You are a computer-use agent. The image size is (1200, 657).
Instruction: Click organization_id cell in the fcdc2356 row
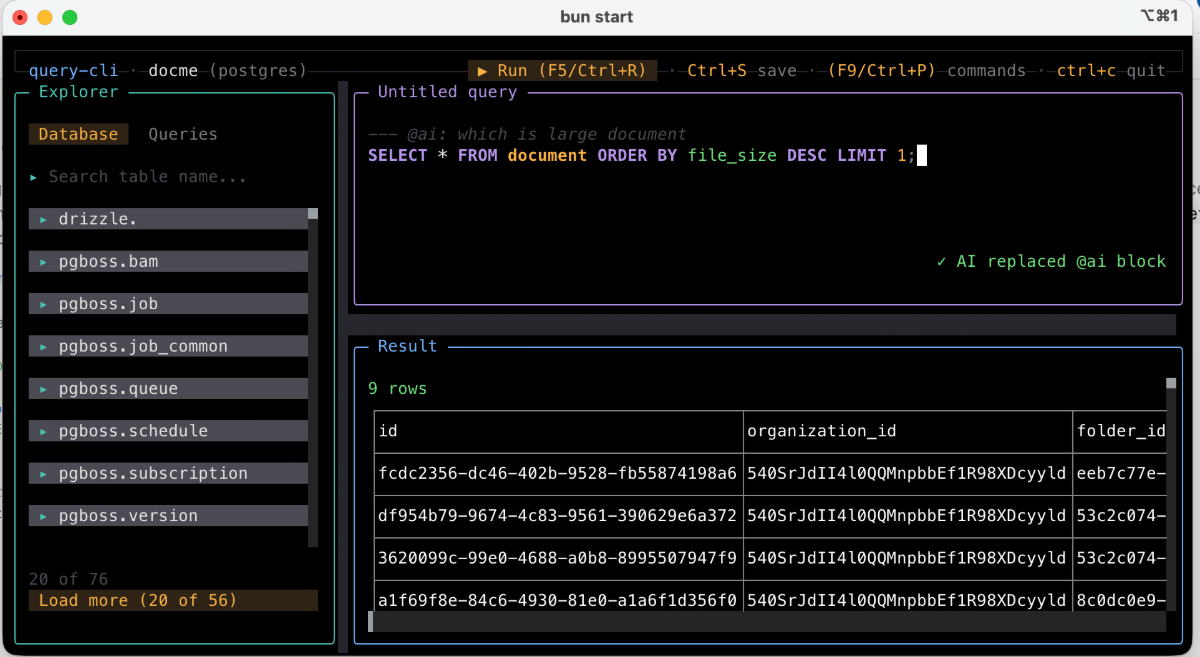tap(907, 473)
